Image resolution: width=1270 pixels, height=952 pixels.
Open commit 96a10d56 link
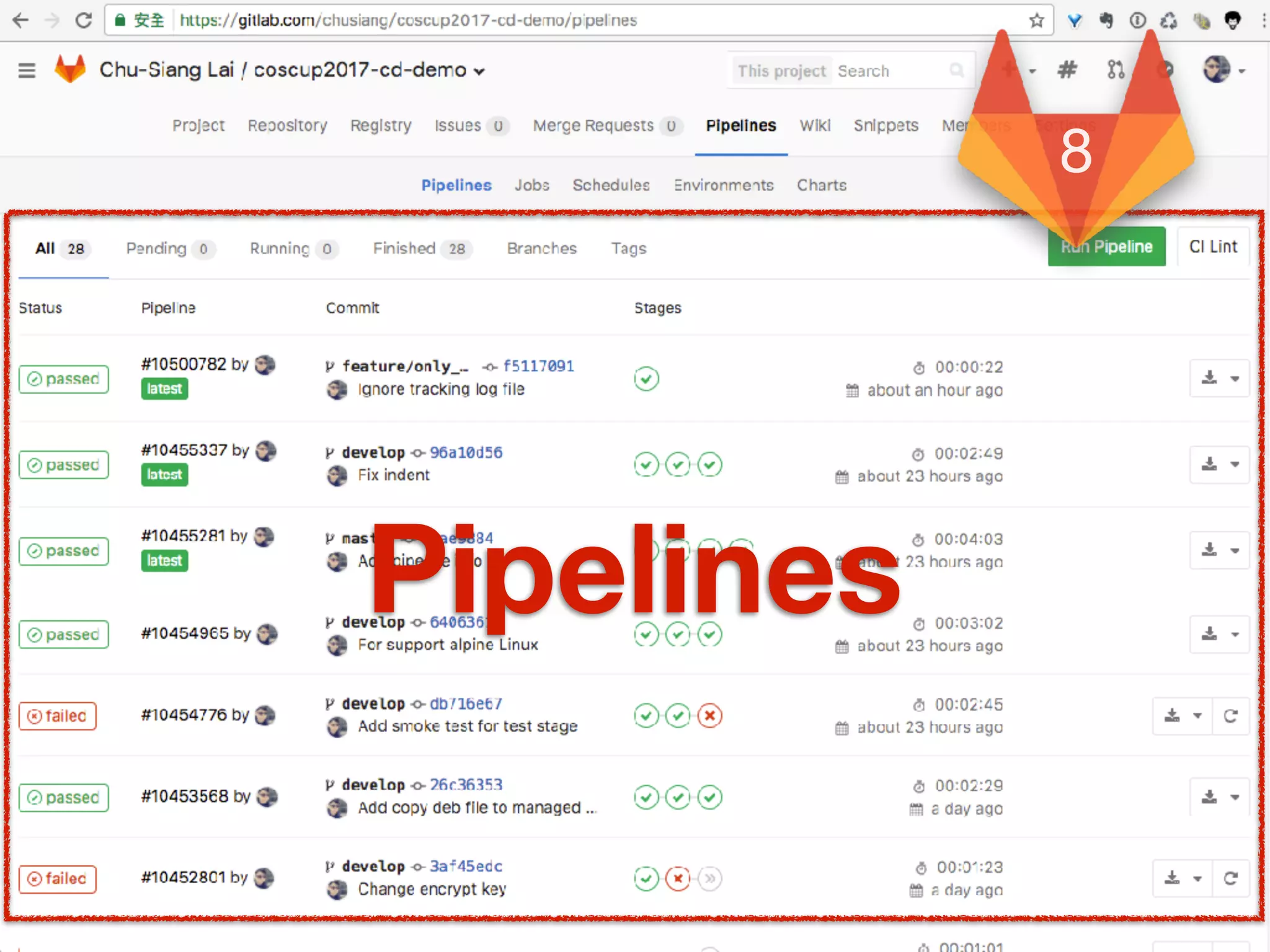pos(466,452)
